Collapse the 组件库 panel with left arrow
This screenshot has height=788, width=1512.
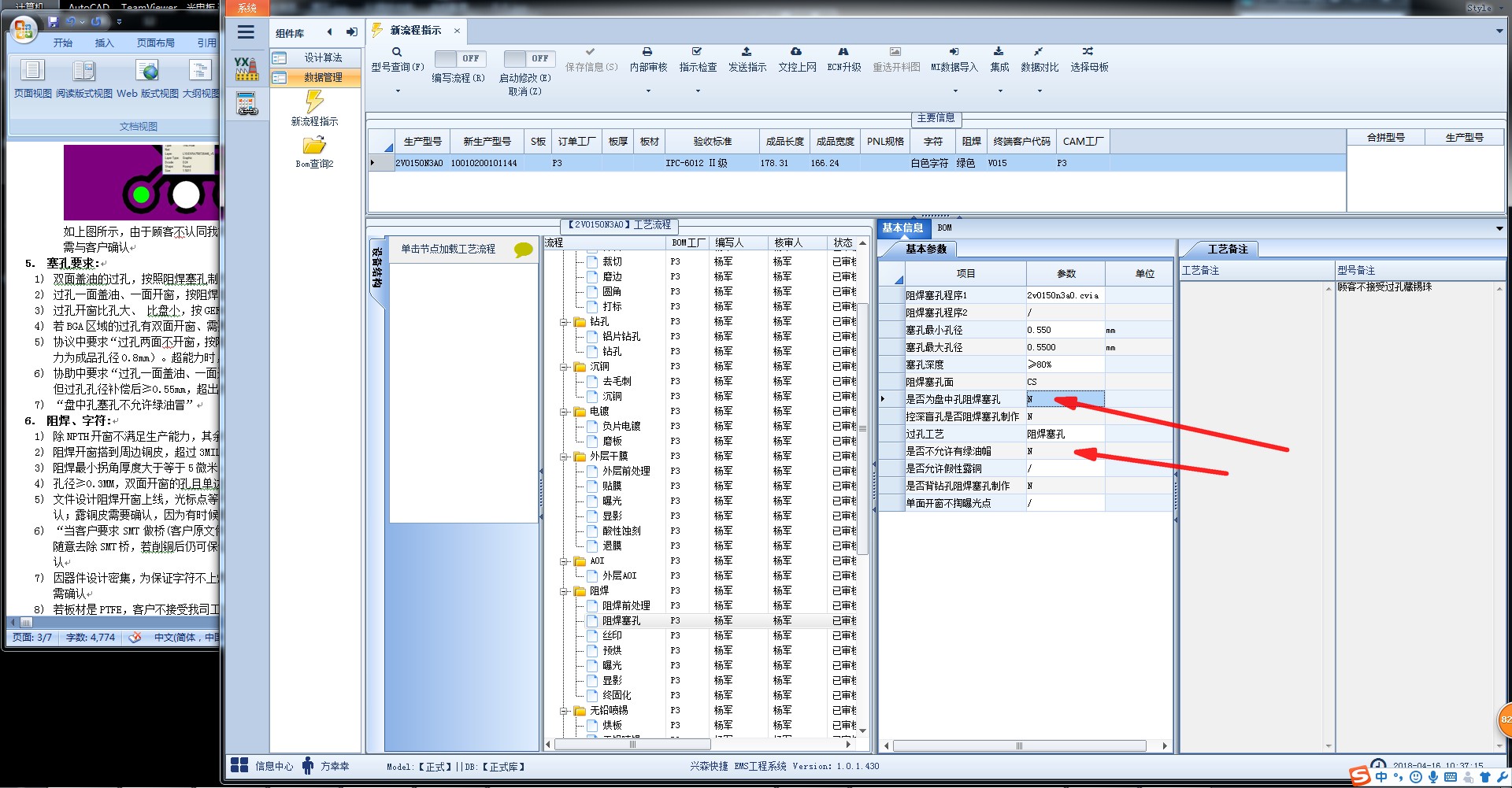tap(329, 32)
